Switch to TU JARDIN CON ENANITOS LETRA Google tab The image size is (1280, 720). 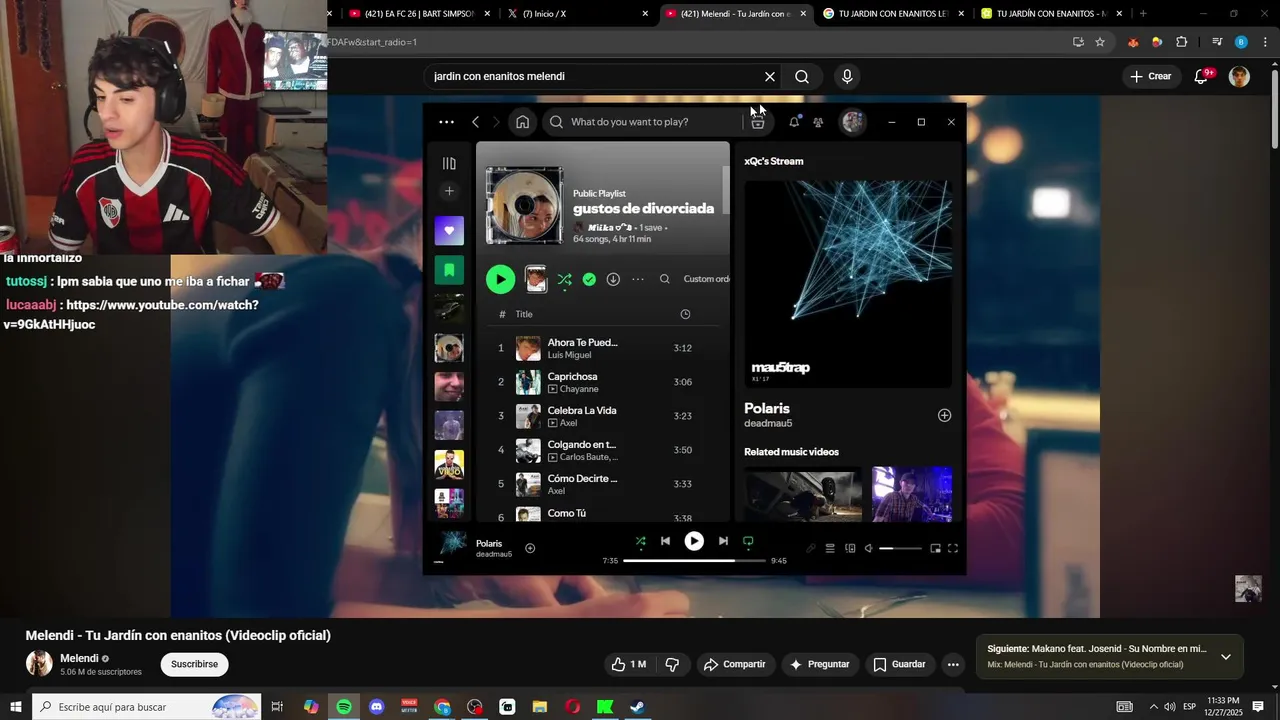[893, 13]
